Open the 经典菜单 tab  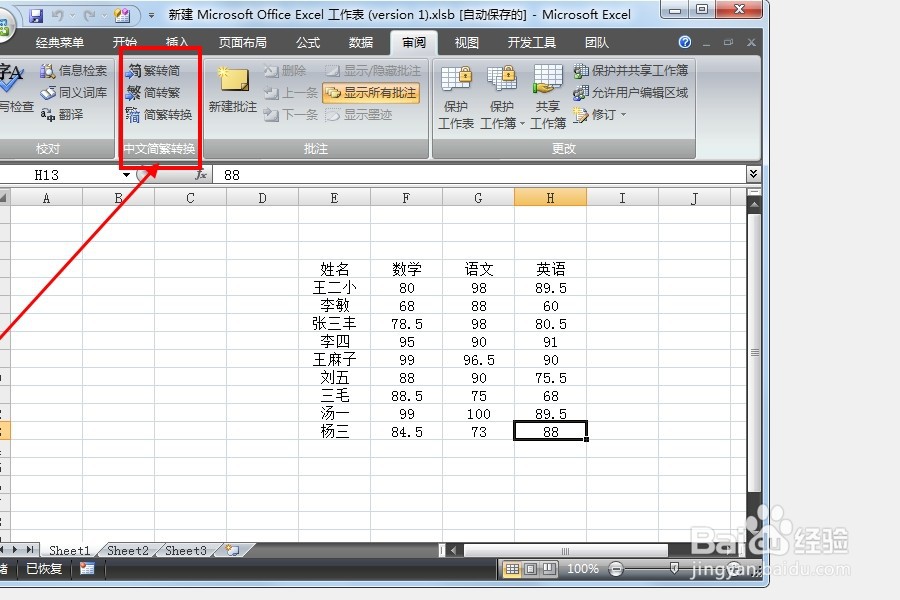click(60, 42)
